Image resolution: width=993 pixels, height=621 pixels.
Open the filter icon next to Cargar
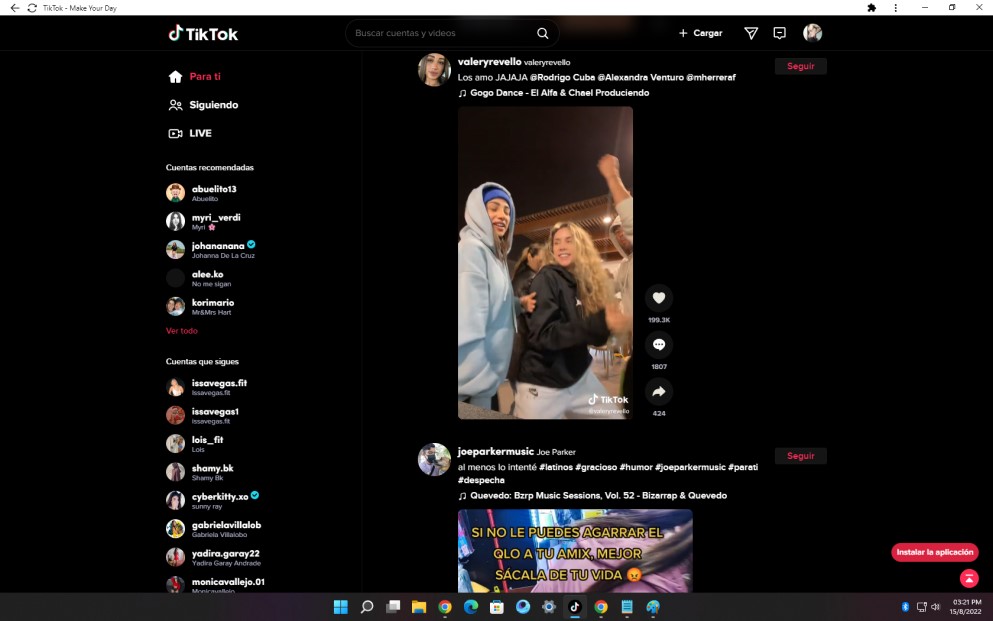point(750,33)
